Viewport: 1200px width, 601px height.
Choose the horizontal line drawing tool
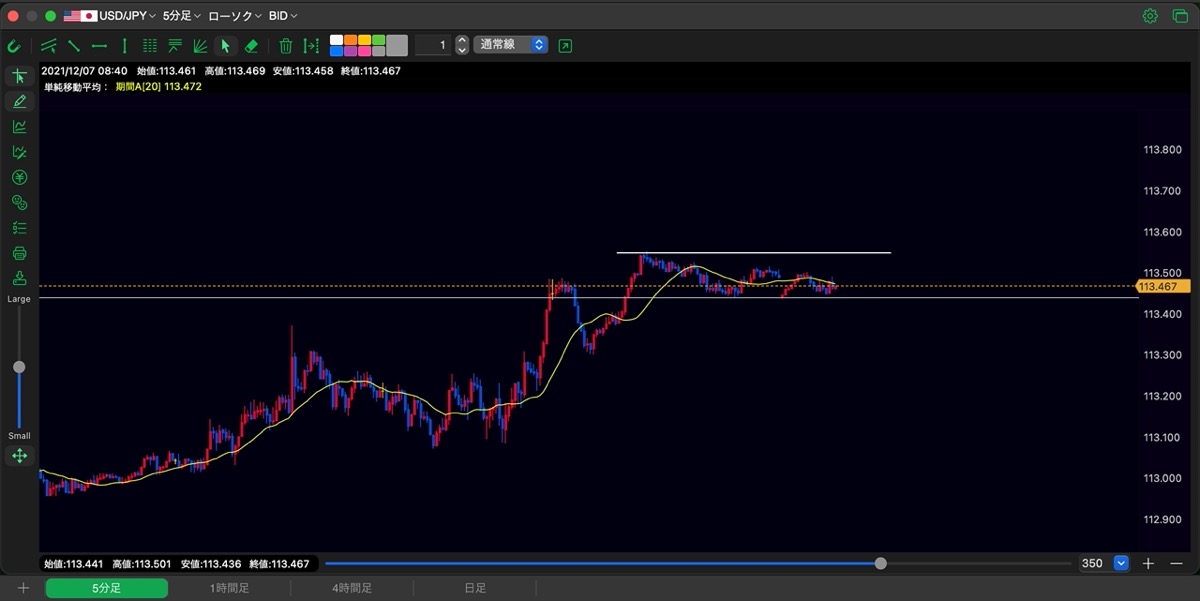click(99, 45)
